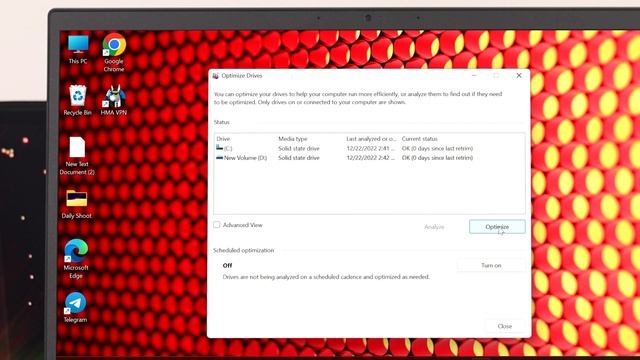
Task: Open the Telegram desktop shortcut
Action: click(x=76, y=307)
